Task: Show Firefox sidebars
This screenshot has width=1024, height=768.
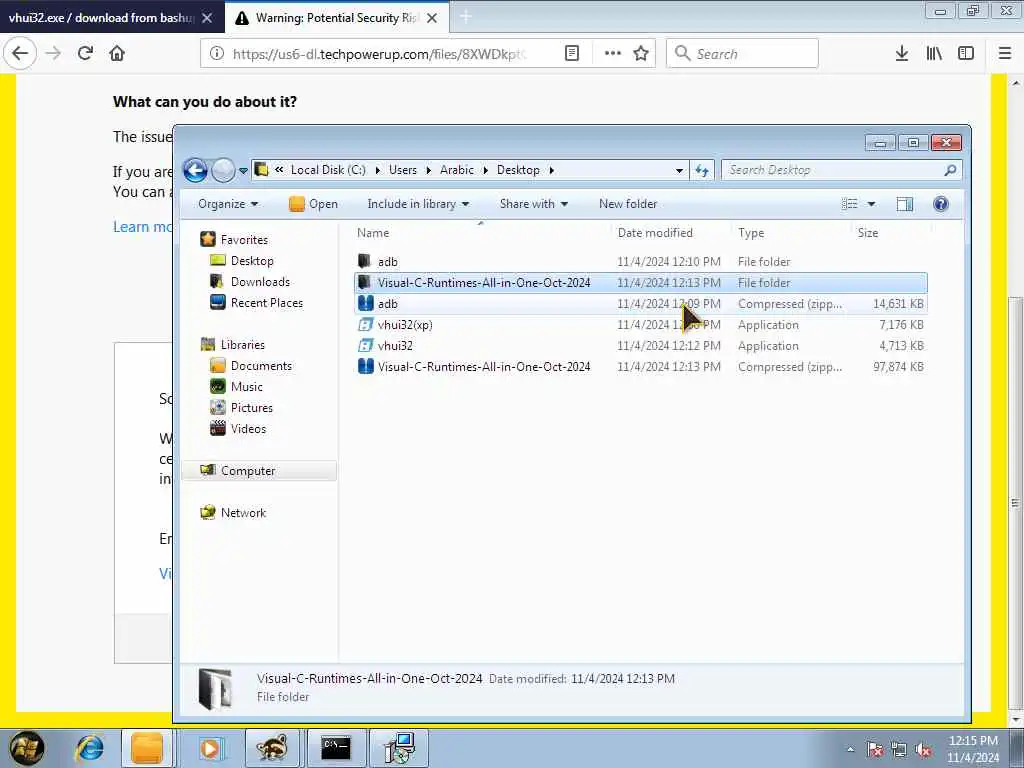Action: (966, 54)
